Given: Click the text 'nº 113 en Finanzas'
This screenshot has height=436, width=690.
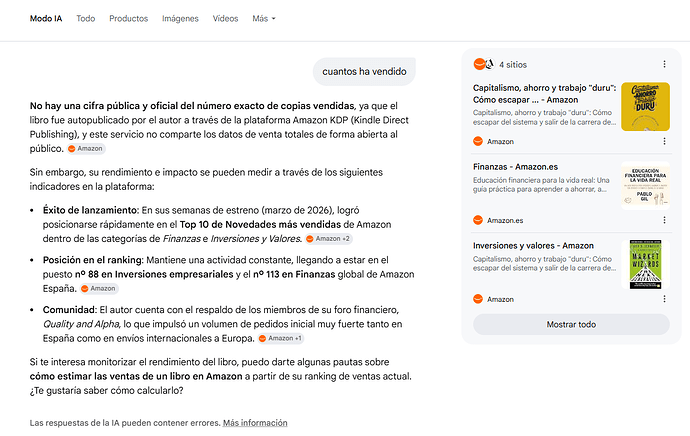Looking at the screenshot, I should point(294,274).
